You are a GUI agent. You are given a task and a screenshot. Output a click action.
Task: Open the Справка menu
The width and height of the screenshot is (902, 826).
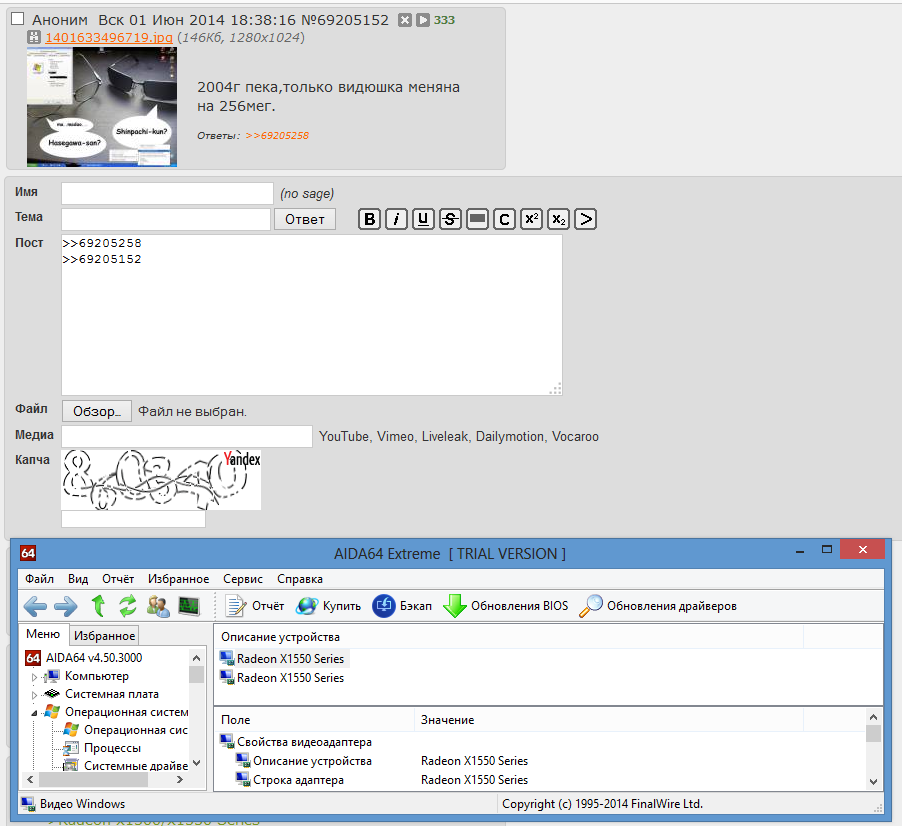(x=300, y=579)
